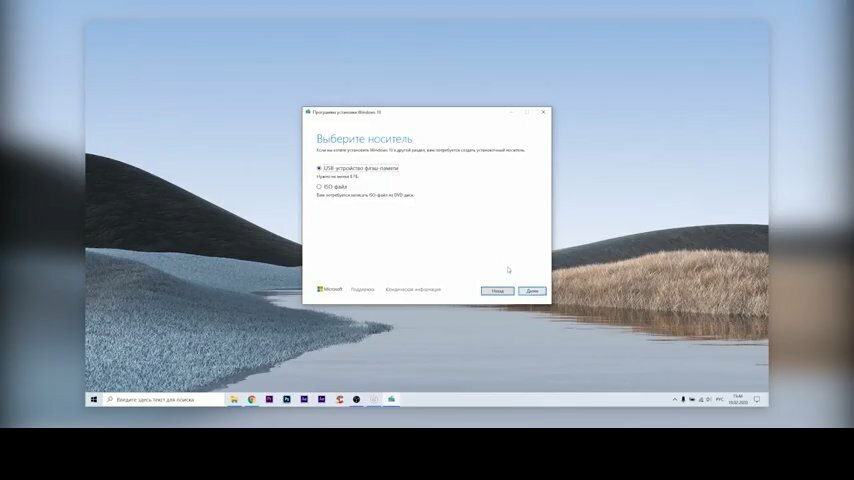This screenshot has width=854, height=480.
Task: Launch Google Chrome from the taskbar
Action: click(252, 399)
